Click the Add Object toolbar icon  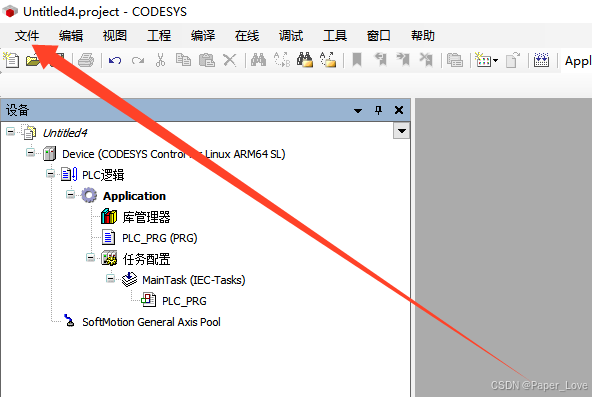[x=483, y=60]
